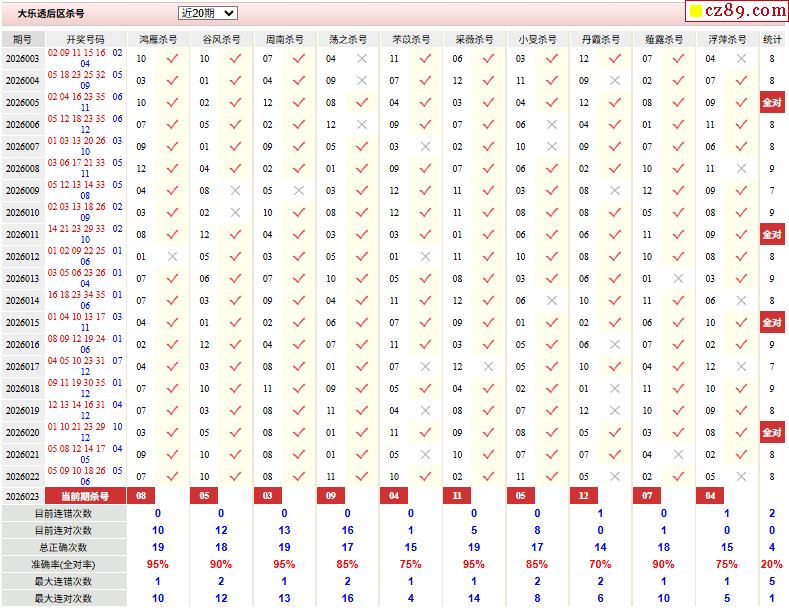Click 小旻杀号 gray cross in row 2026006
The width and height of the screenshot is (789, 611).
coord(552,125)
